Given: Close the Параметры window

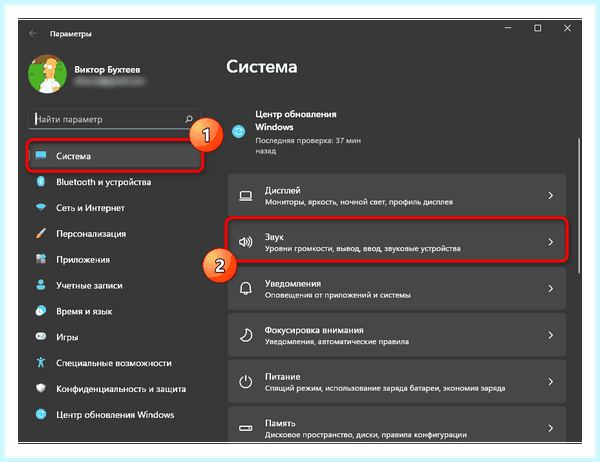Looking at the screenshot, I should (567, 28).
